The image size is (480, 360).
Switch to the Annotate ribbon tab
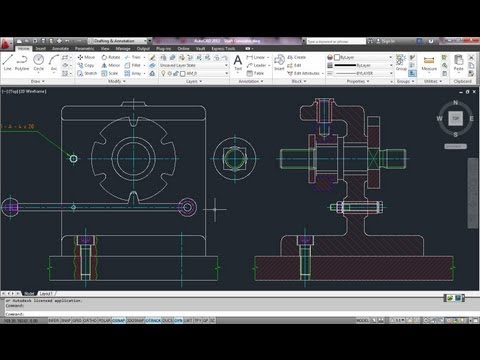click(x=60, y=49)
